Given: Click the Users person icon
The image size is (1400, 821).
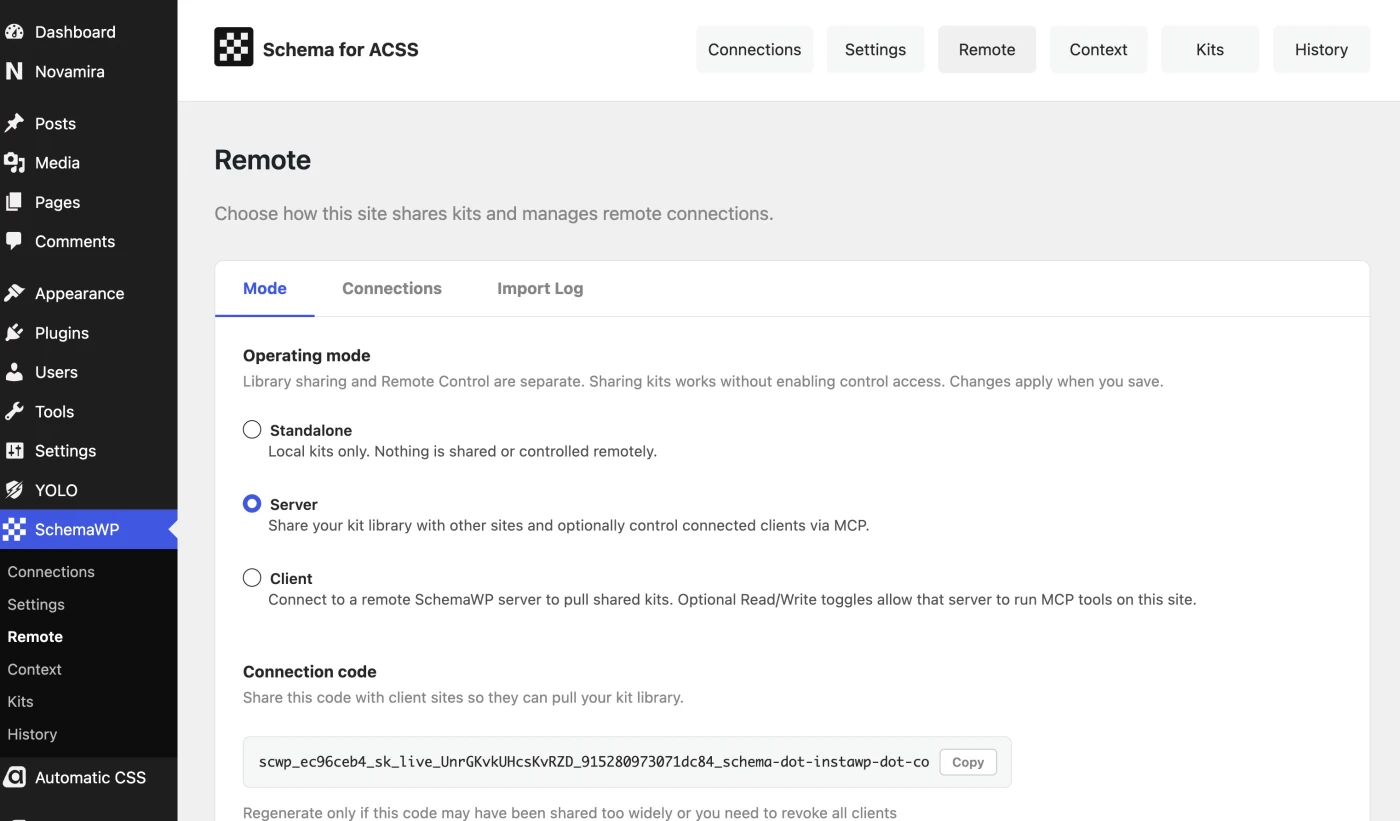Looking at the screenshot, I should pos(14,372).
